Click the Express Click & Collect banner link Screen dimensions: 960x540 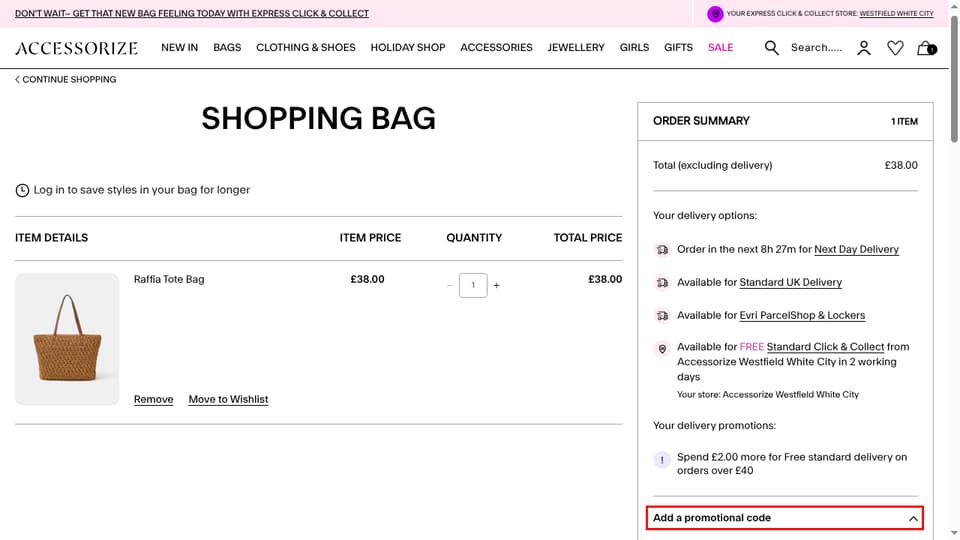192,13
